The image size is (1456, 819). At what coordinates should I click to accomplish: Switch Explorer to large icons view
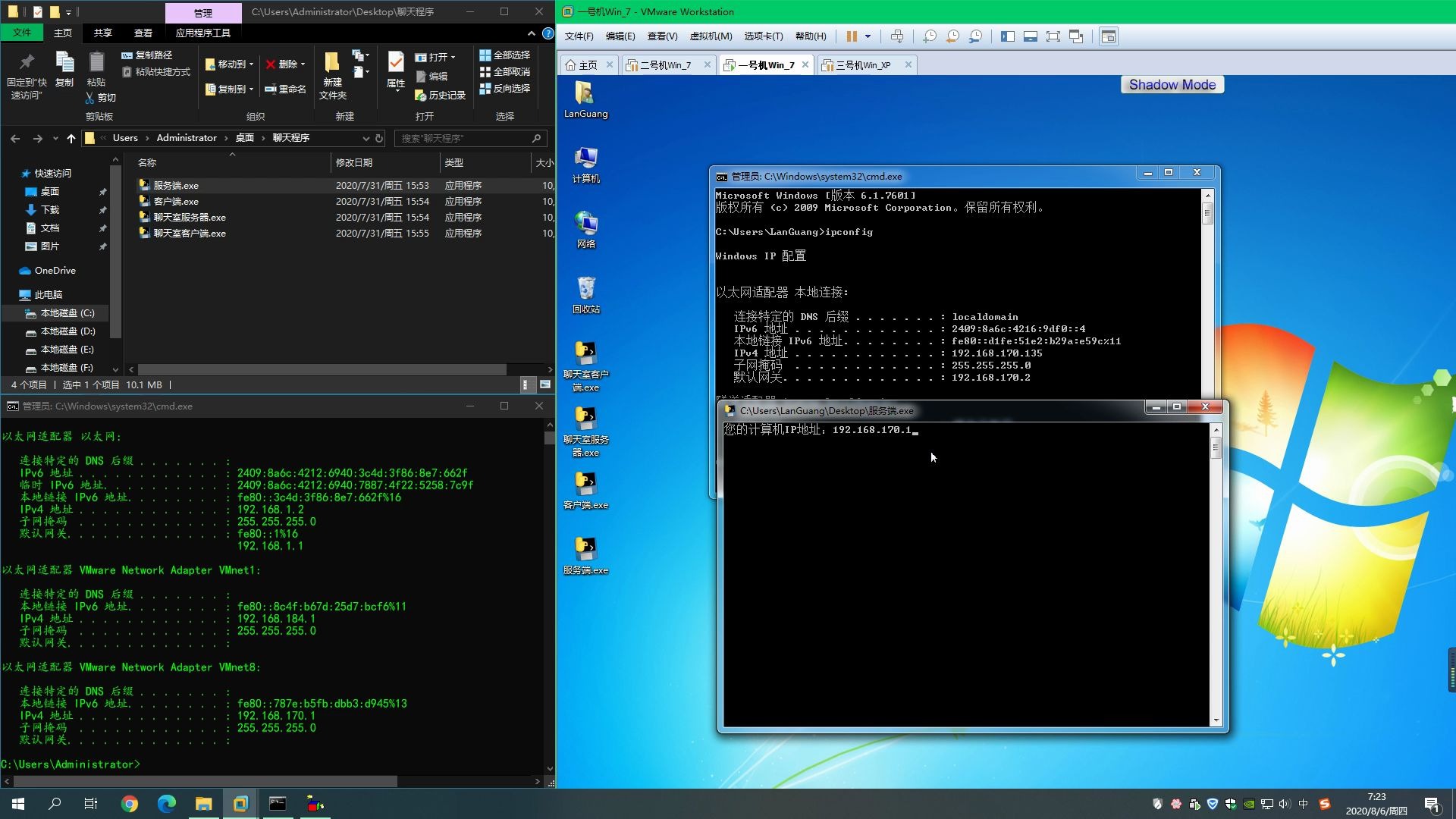coord(544,385)
